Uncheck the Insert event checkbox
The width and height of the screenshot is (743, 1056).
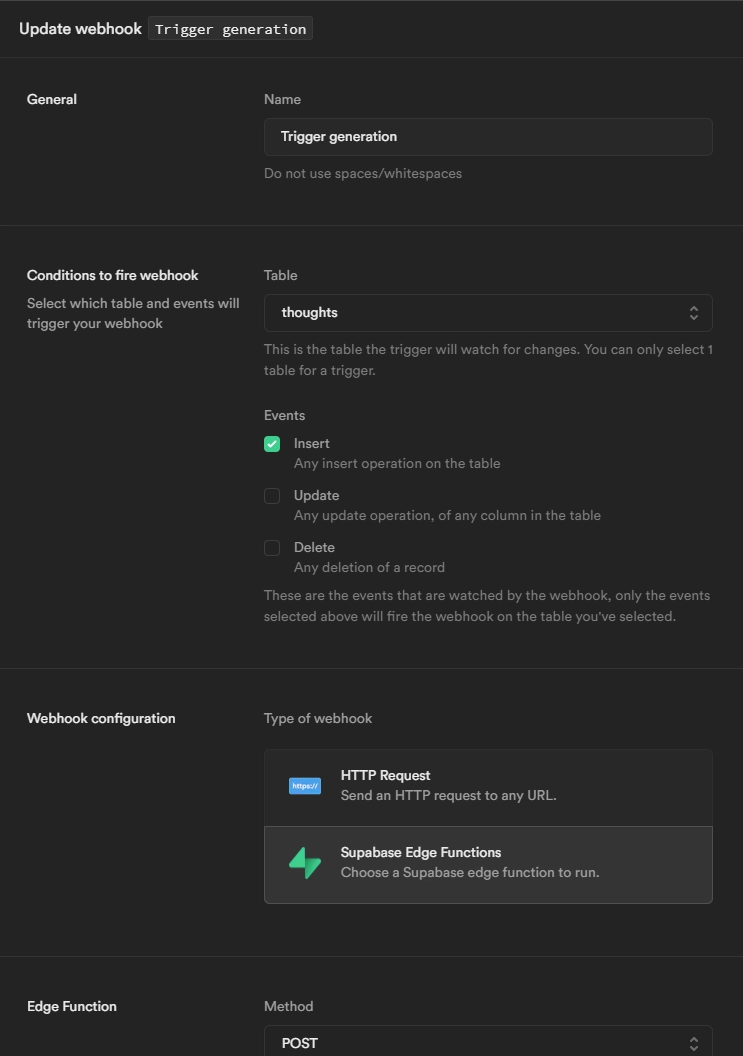[x=272, y=444]
